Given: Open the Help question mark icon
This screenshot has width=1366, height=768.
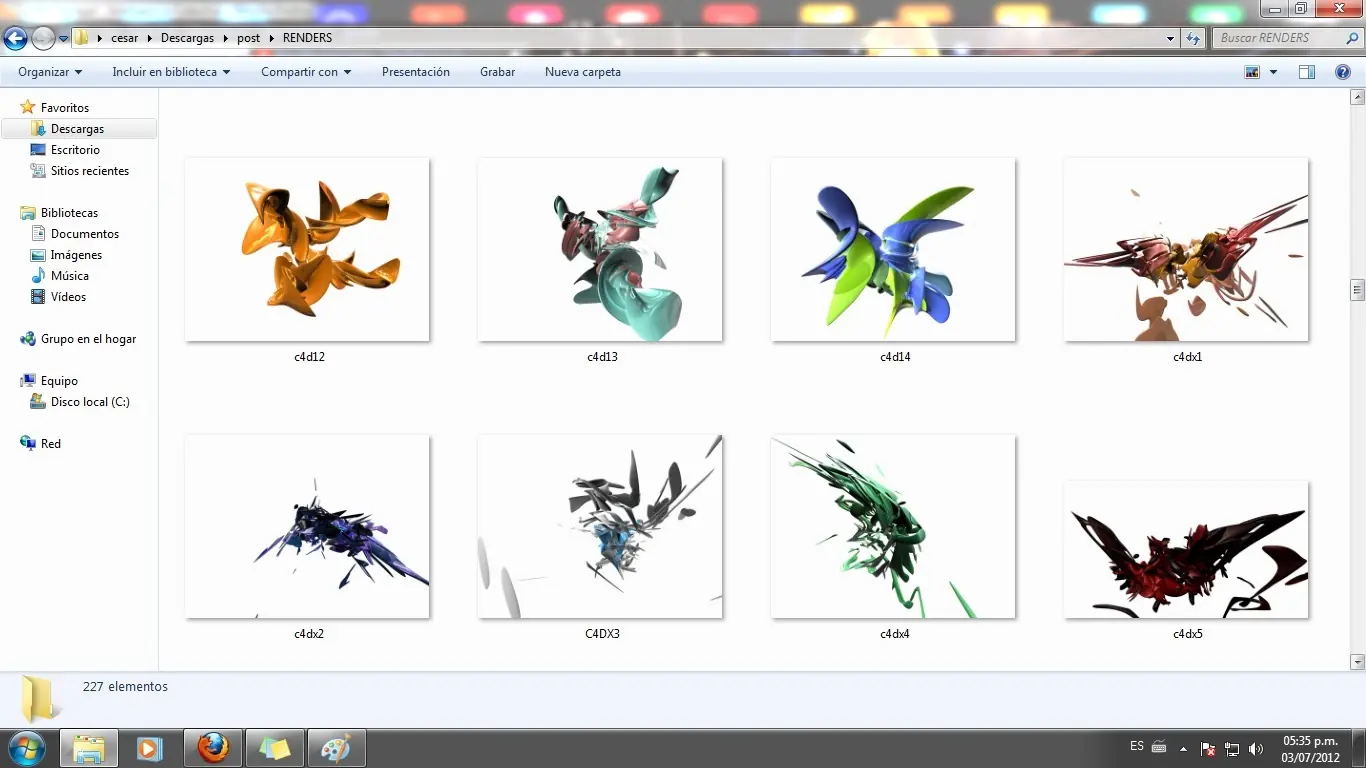Looking at the screenshot, I should tap(1343, 72).
